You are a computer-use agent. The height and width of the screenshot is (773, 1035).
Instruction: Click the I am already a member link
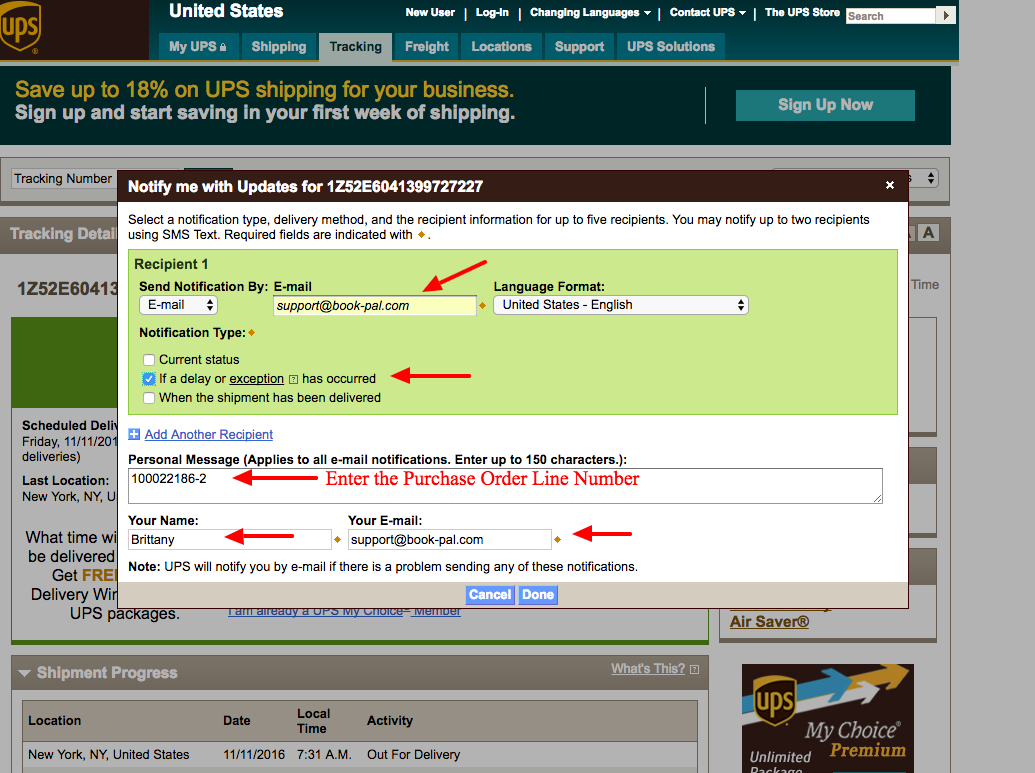(x=345, y=613)
